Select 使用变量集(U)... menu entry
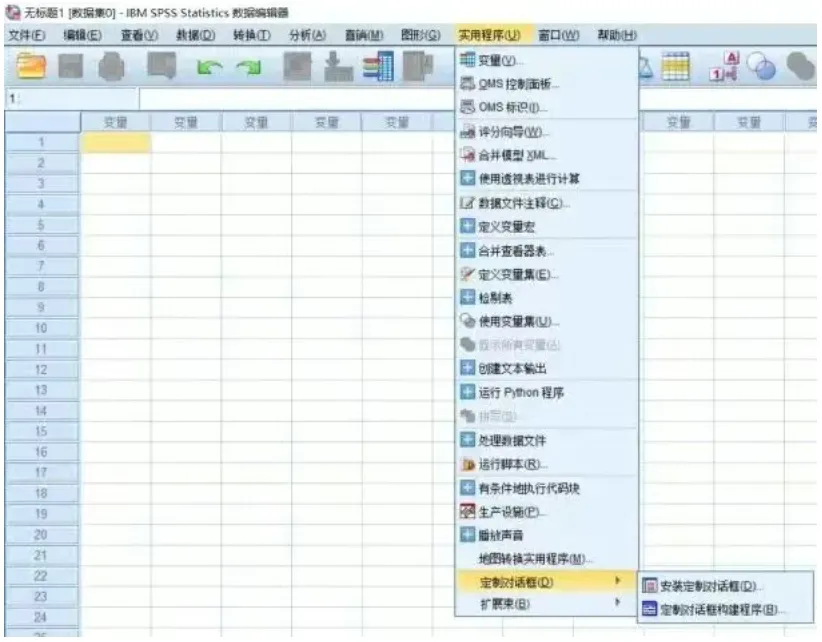This screenshot has height=642, width=822. click(x=546, y=321)
